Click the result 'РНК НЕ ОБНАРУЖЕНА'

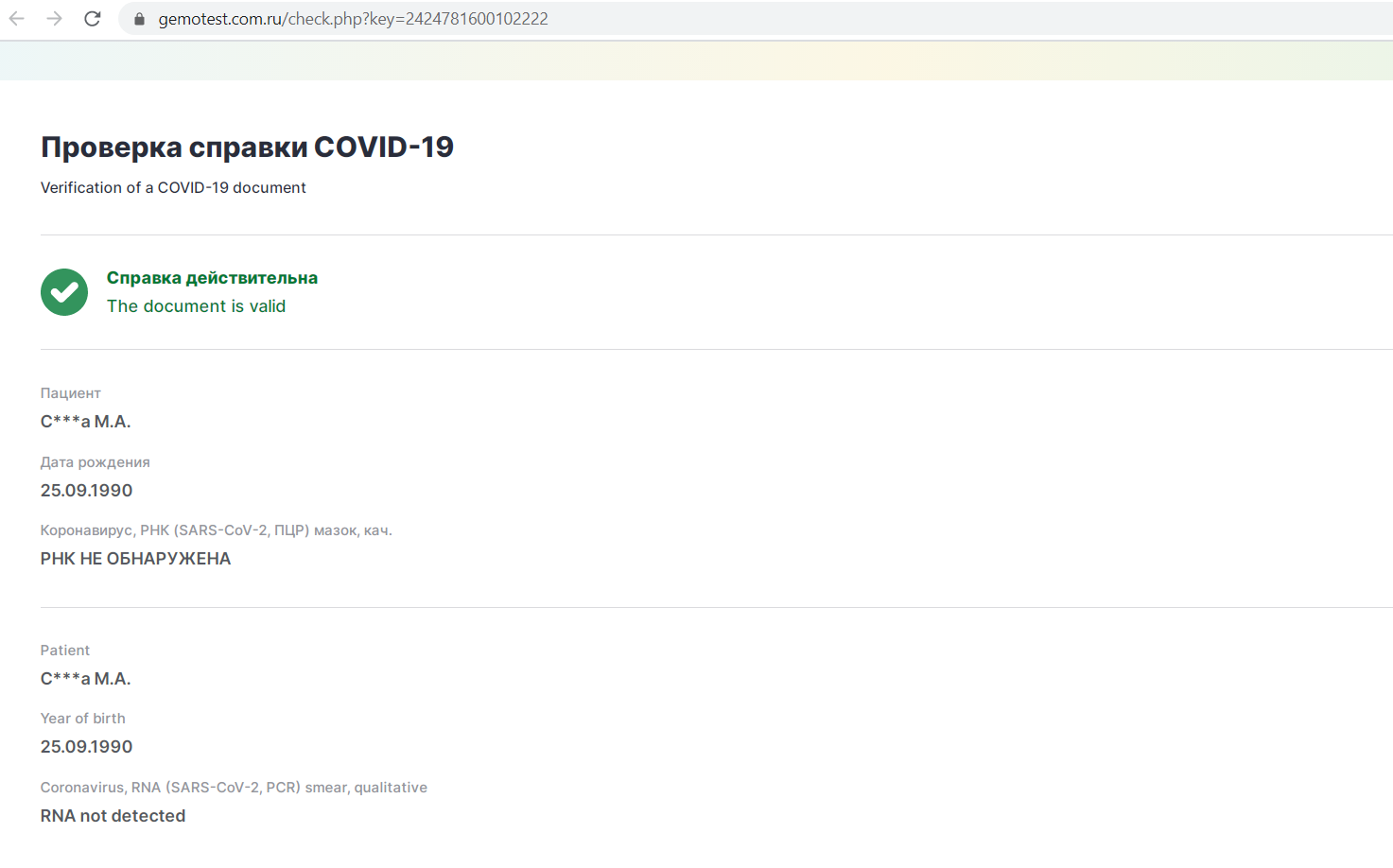coord(135,559)
